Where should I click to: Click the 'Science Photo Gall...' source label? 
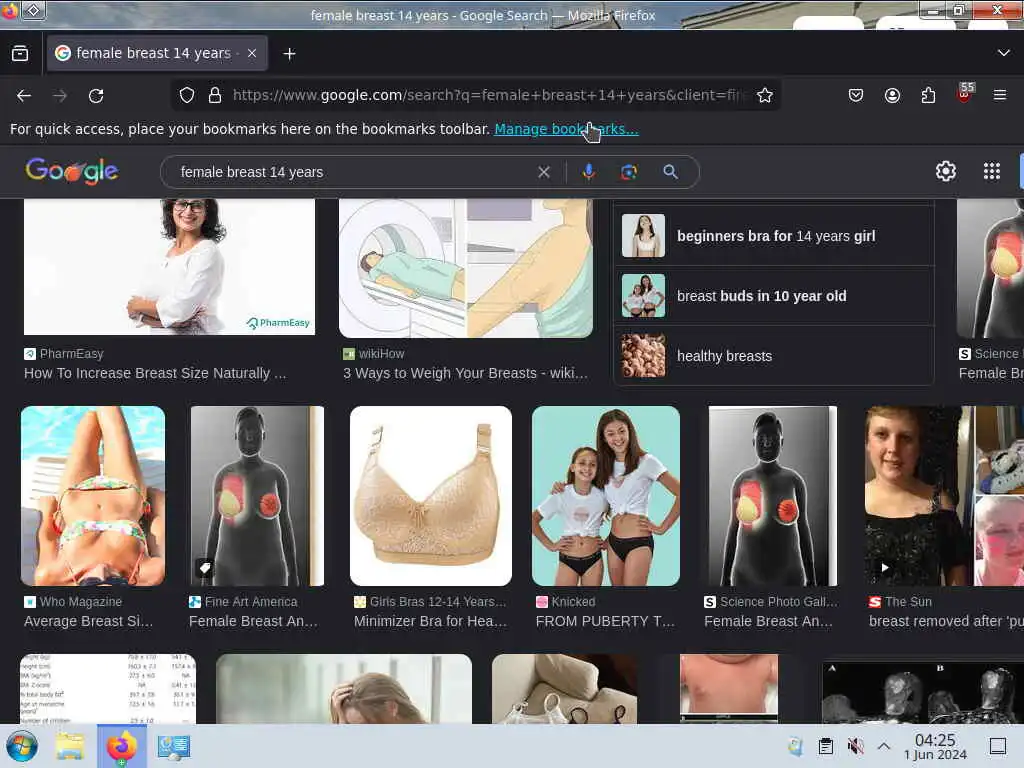point(778,601)
